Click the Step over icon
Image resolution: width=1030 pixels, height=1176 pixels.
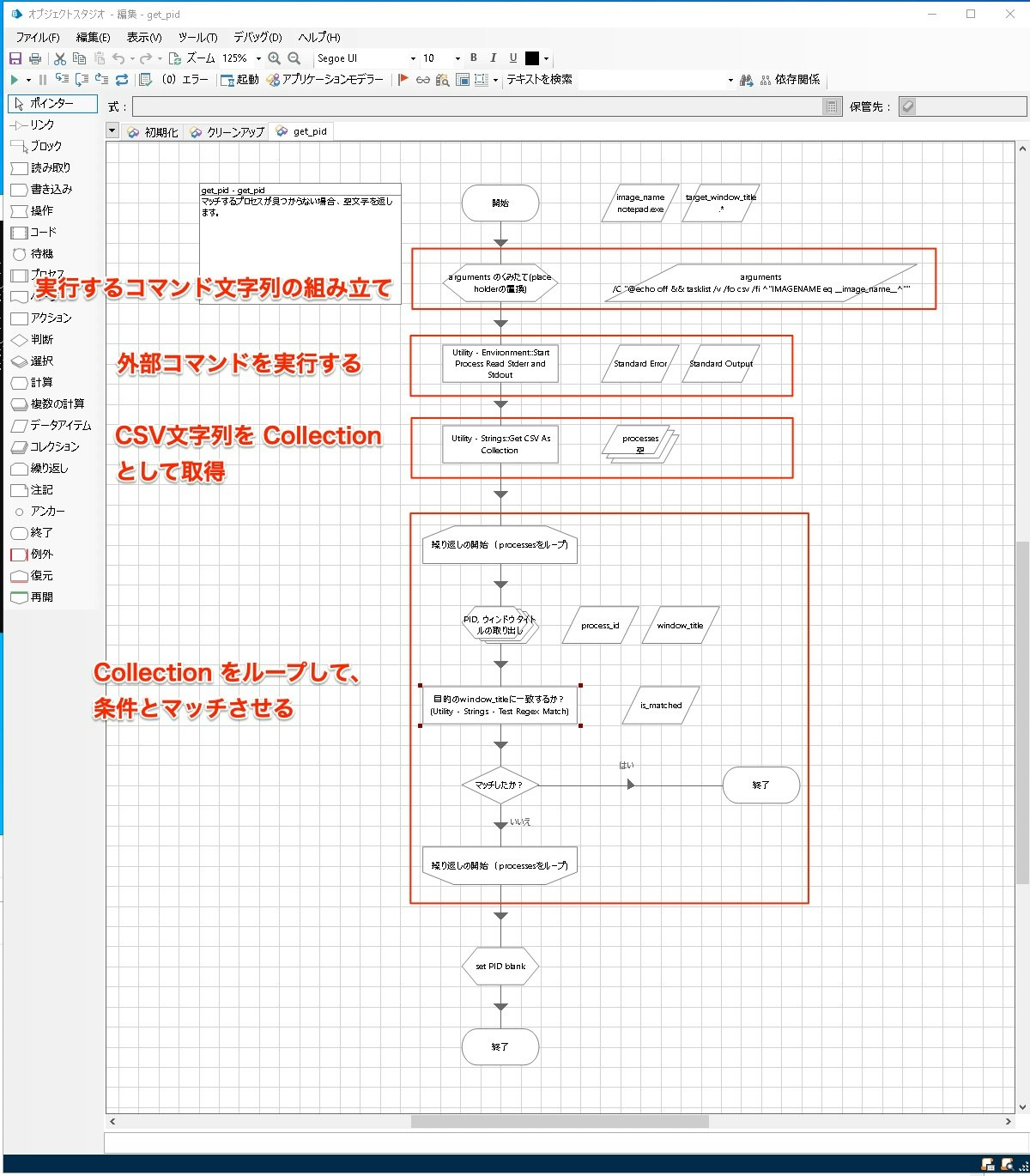82,80
